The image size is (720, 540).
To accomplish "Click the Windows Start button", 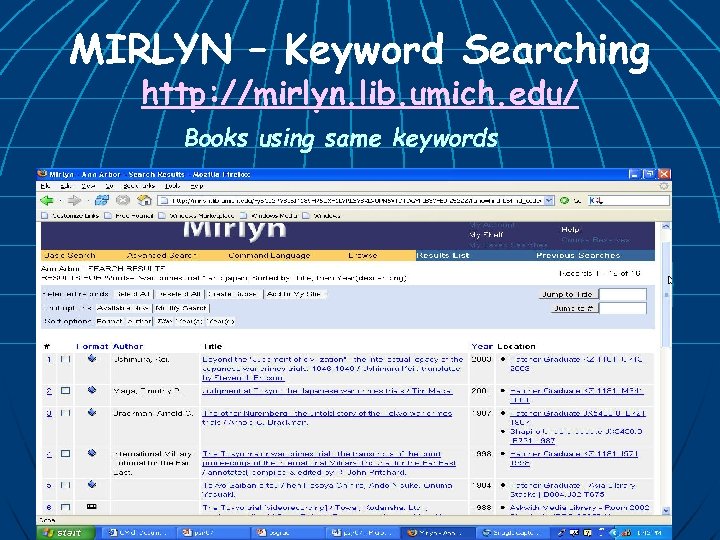I will coord(65,533).
